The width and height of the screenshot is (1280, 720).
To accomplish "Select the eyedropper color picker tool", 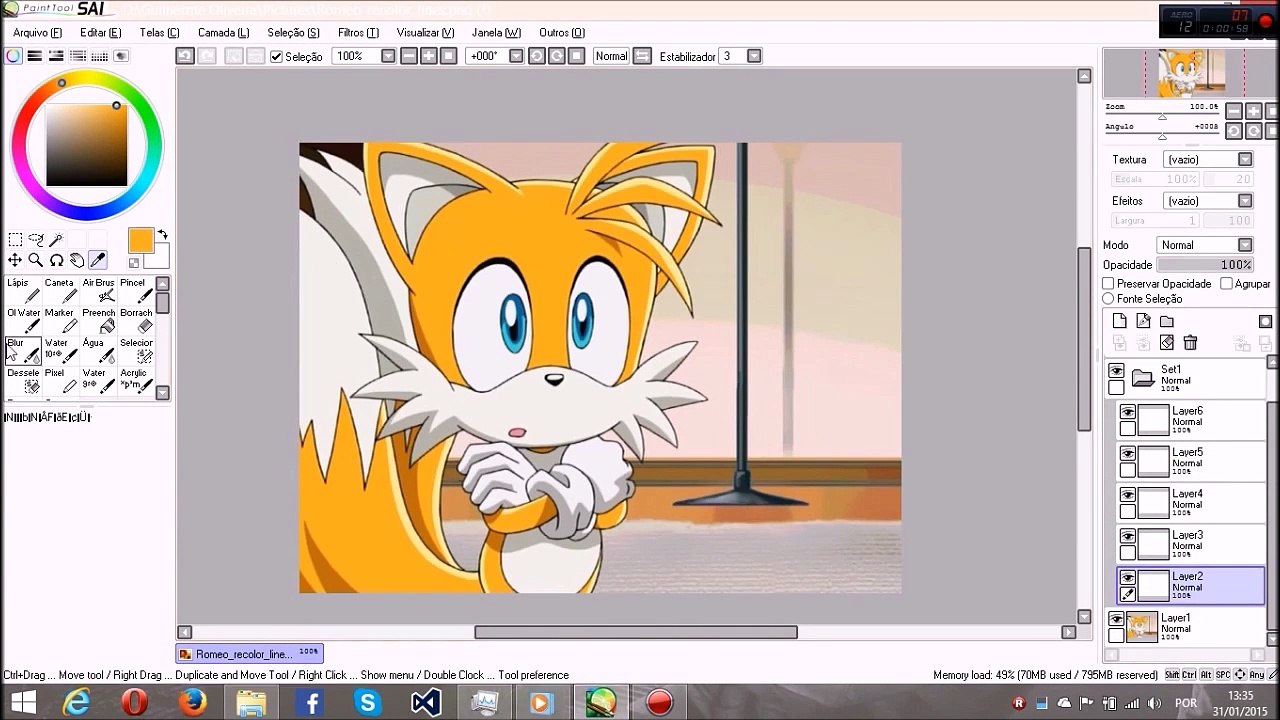I will pyautogui.click(x=98, y=261).
